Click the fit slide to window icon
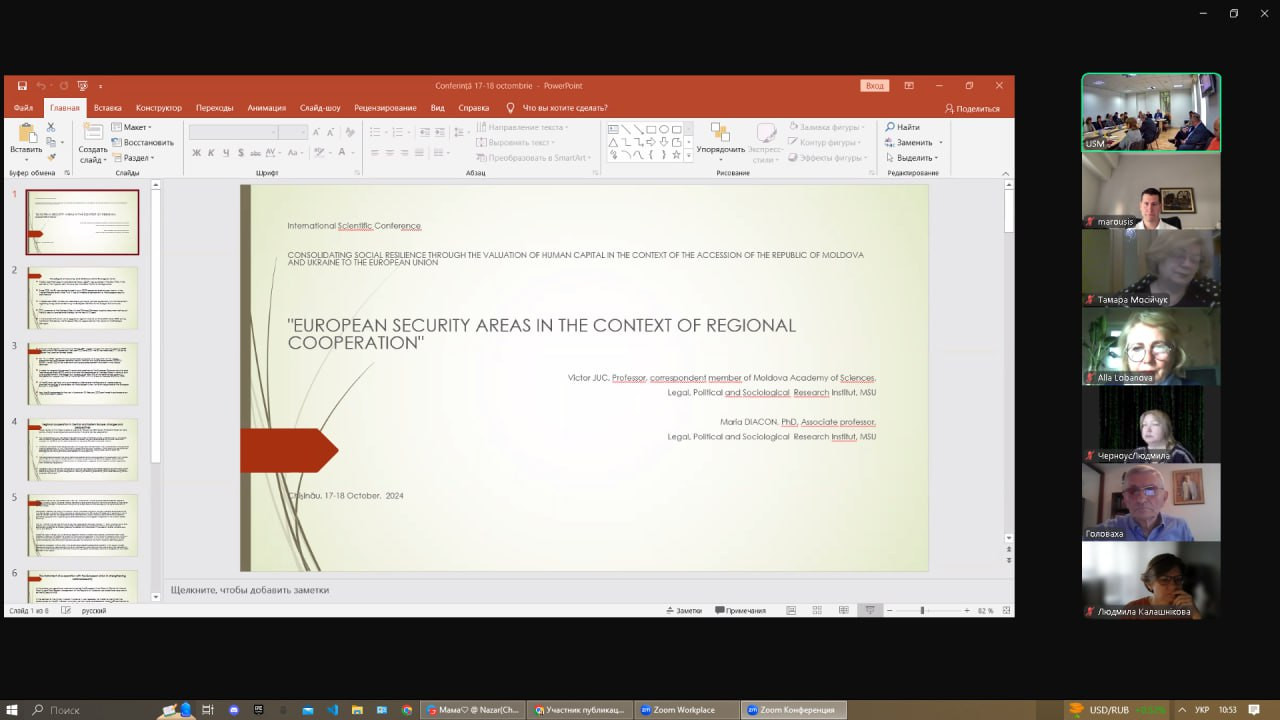 coord(1006,610)
